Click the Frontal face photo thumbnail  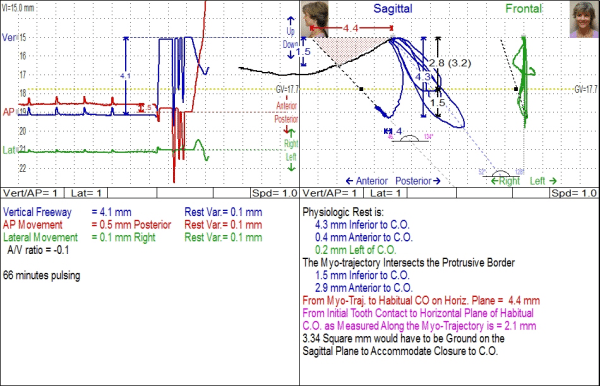point(584,19)
